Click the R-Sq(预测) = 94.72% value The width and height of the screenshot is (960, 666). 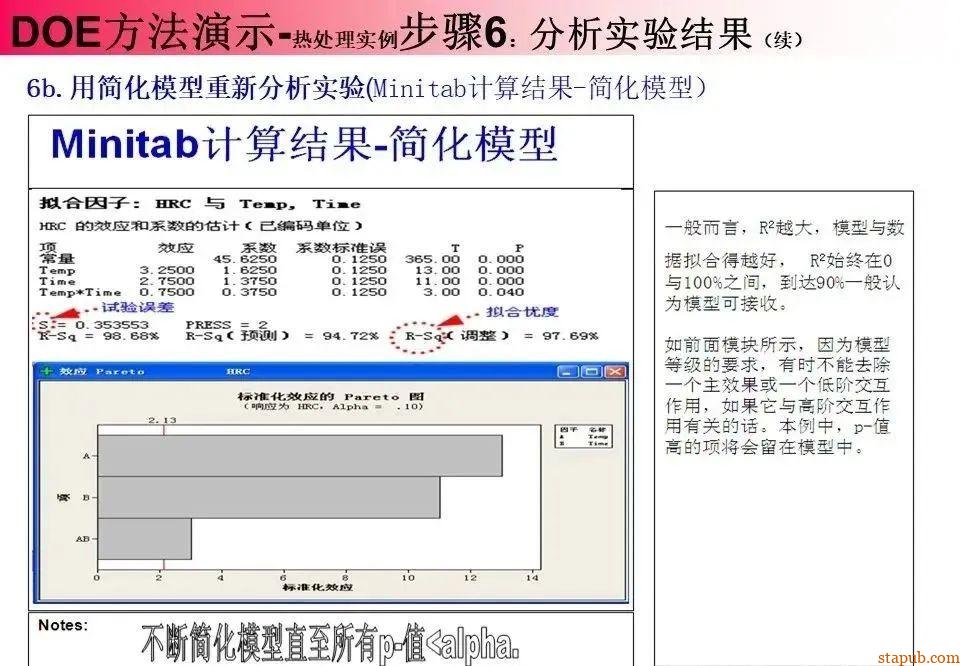pos(282,336)
